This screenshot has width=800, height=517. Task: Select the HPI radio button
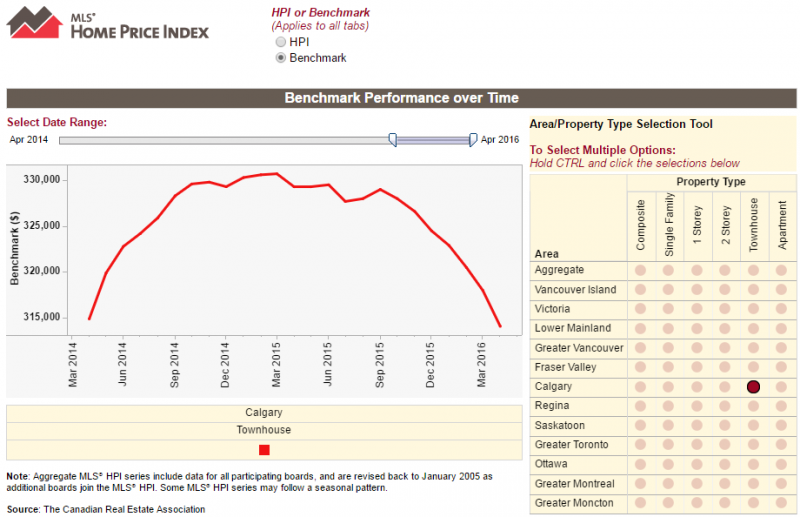280,43
